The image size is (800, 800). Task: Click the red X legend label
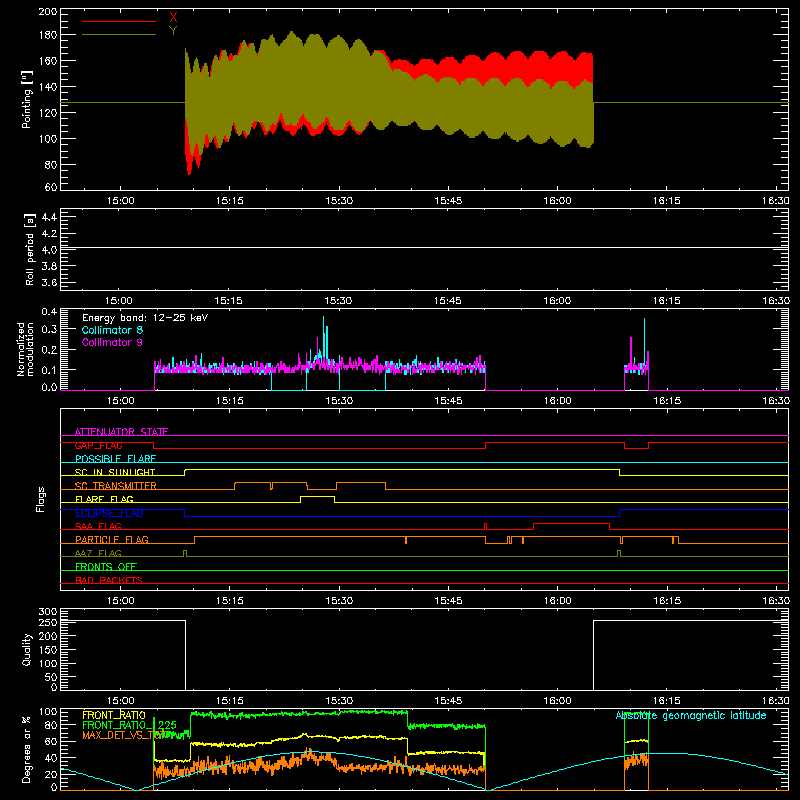coord(173,18)
